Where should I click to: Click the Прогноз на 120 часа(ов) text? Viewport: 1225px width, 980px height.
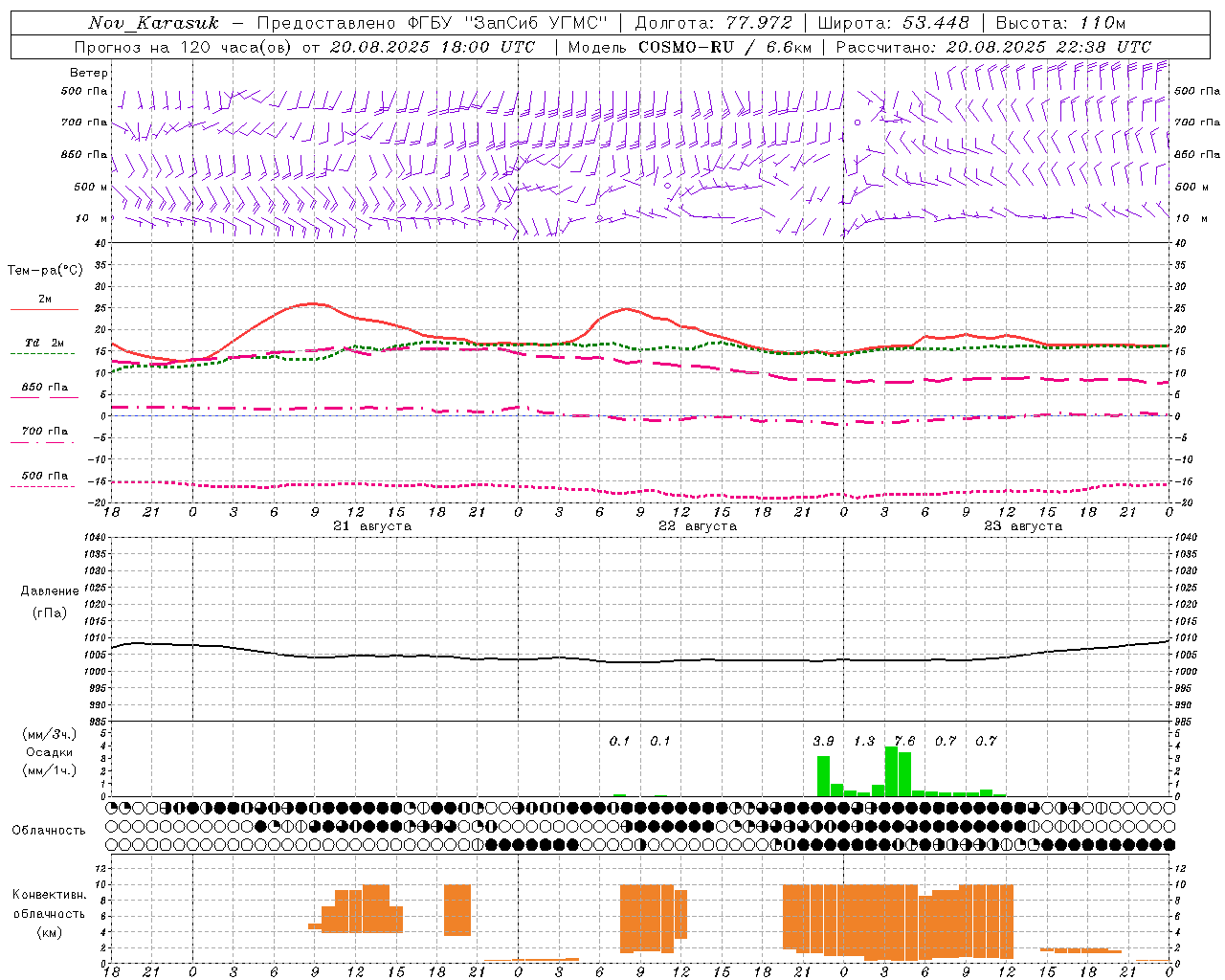[185, 47]
